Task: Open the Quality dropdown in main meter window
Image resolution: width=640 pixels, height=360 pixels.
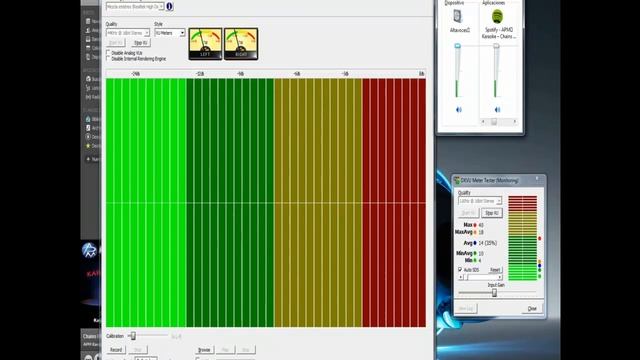Action: point(128,33)
